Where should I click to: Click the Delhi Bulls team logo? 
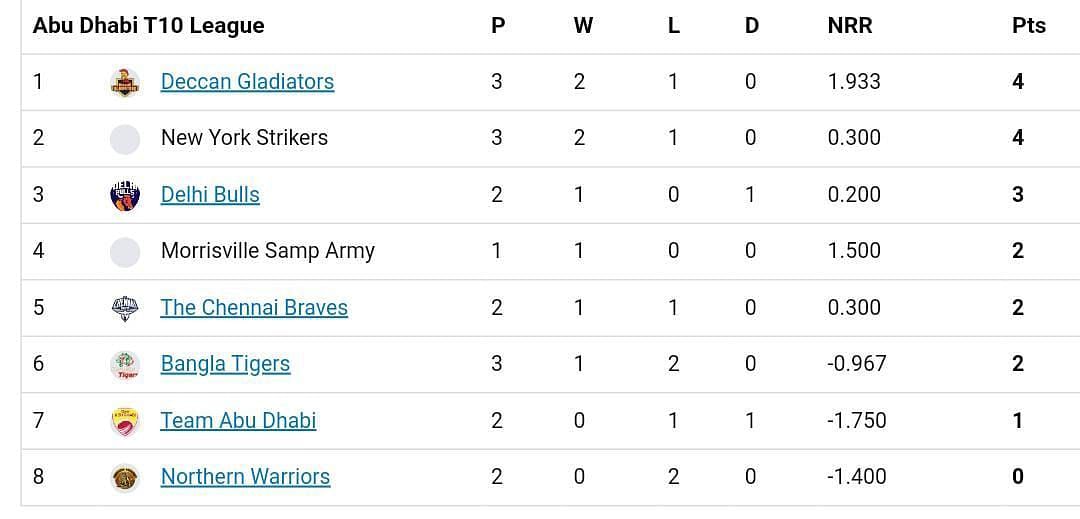(x=125, y=195)
